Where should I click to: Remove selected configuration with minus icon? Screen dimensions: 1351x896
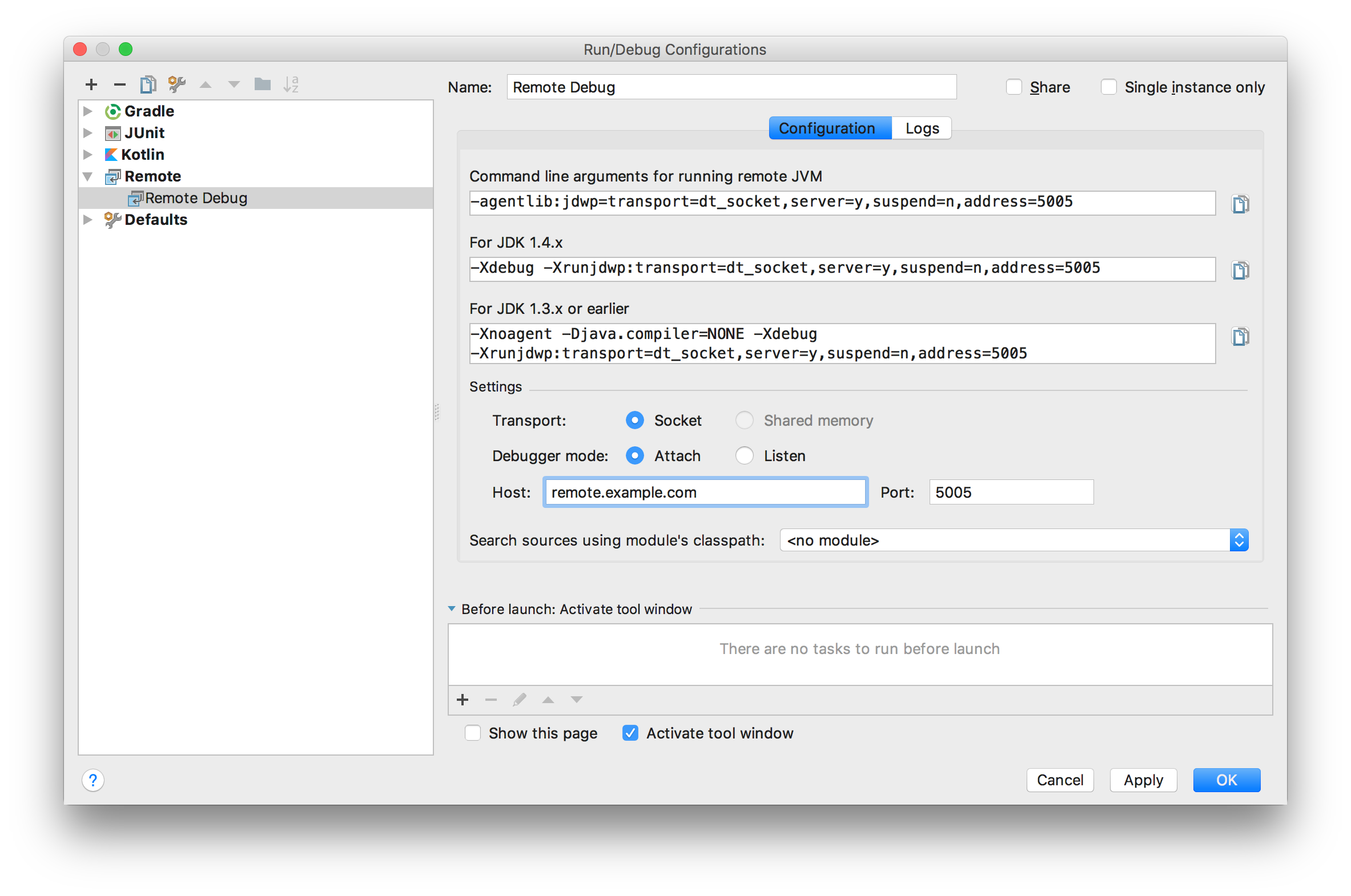click(119, 85)
